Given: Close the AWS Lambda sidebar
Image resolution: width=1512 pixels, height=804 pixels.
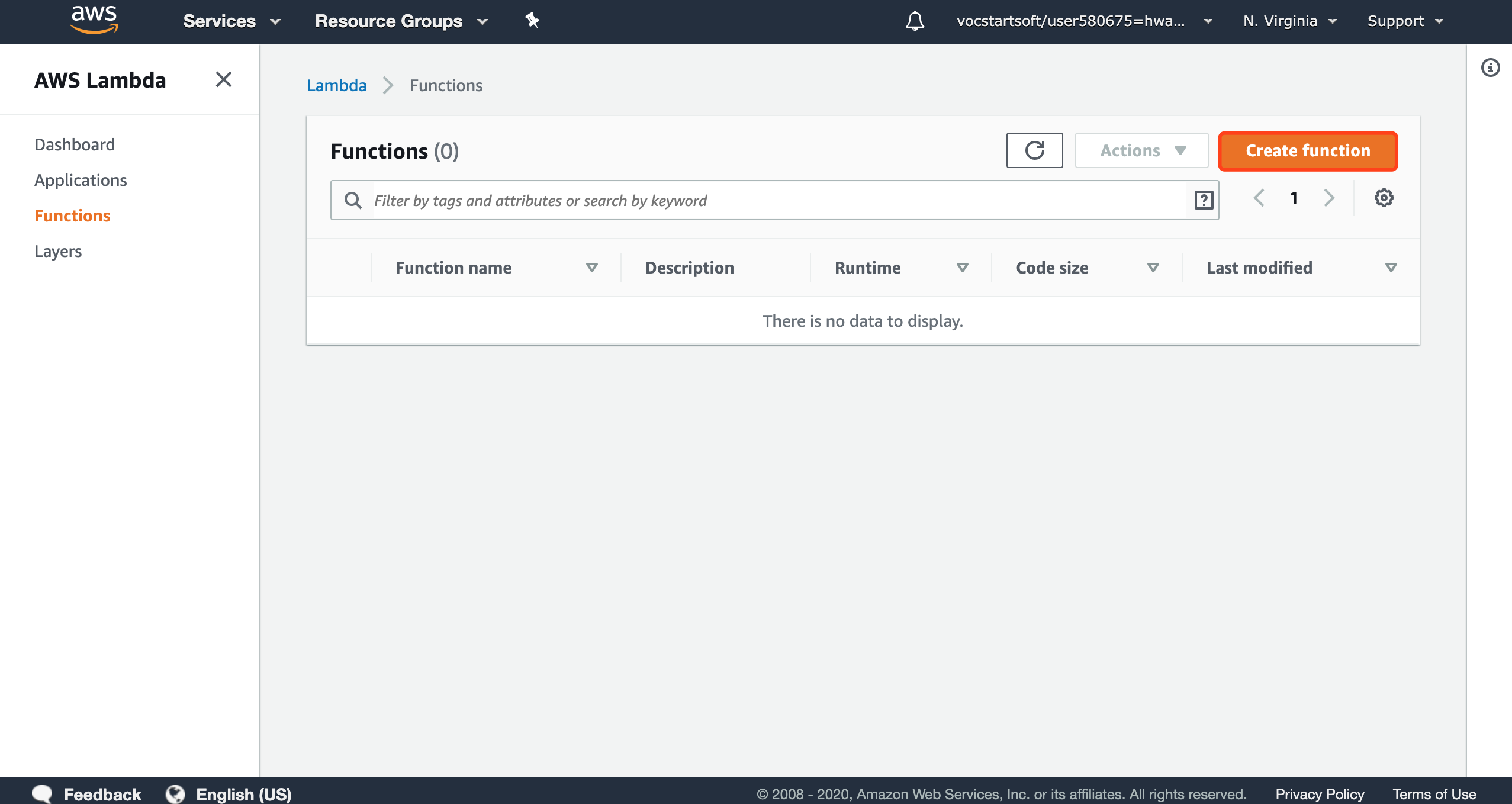Looking at the screenshot, I should 223,79.
